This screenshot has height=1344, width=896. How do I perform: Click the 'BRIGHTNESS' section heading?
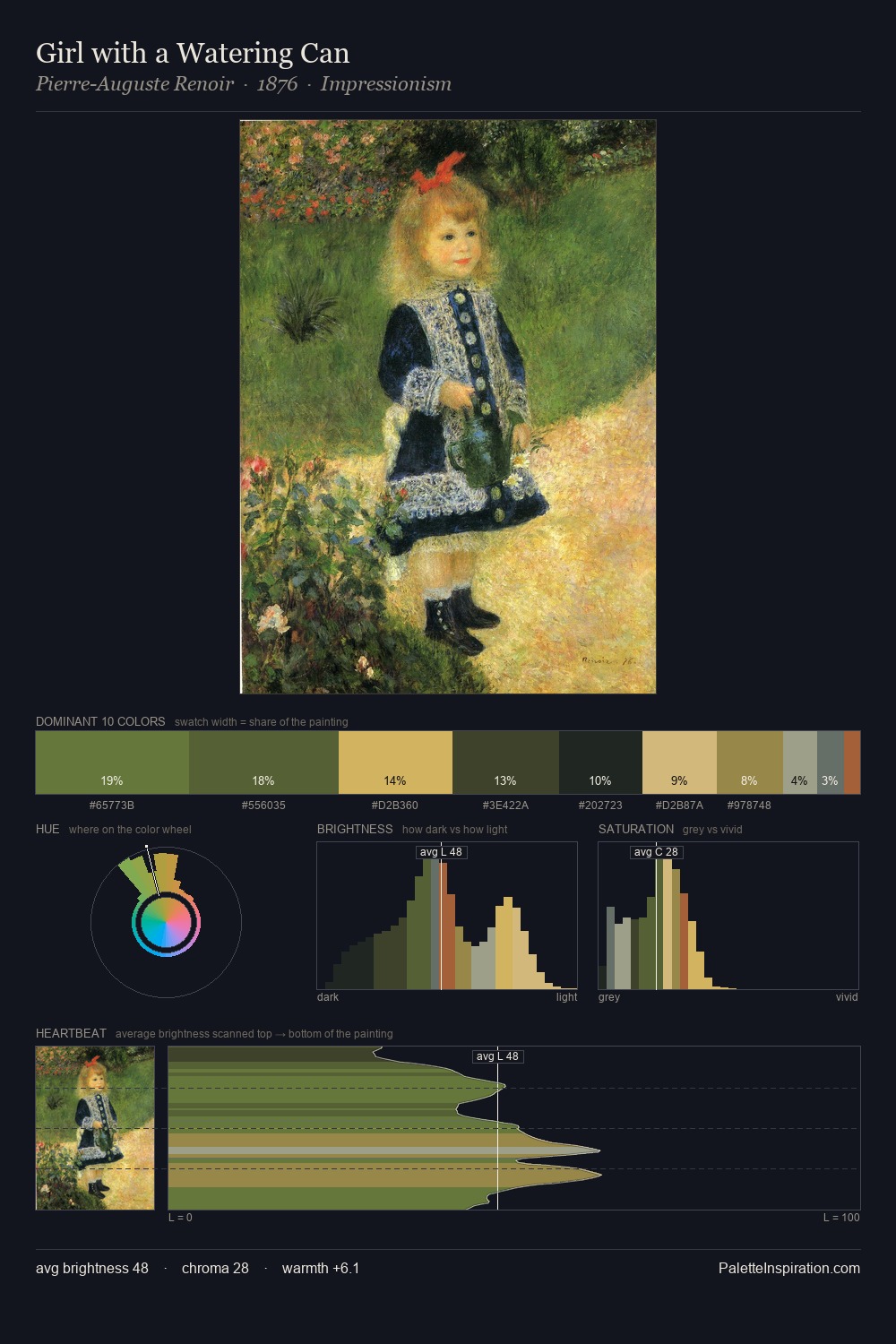coord(355,829)
